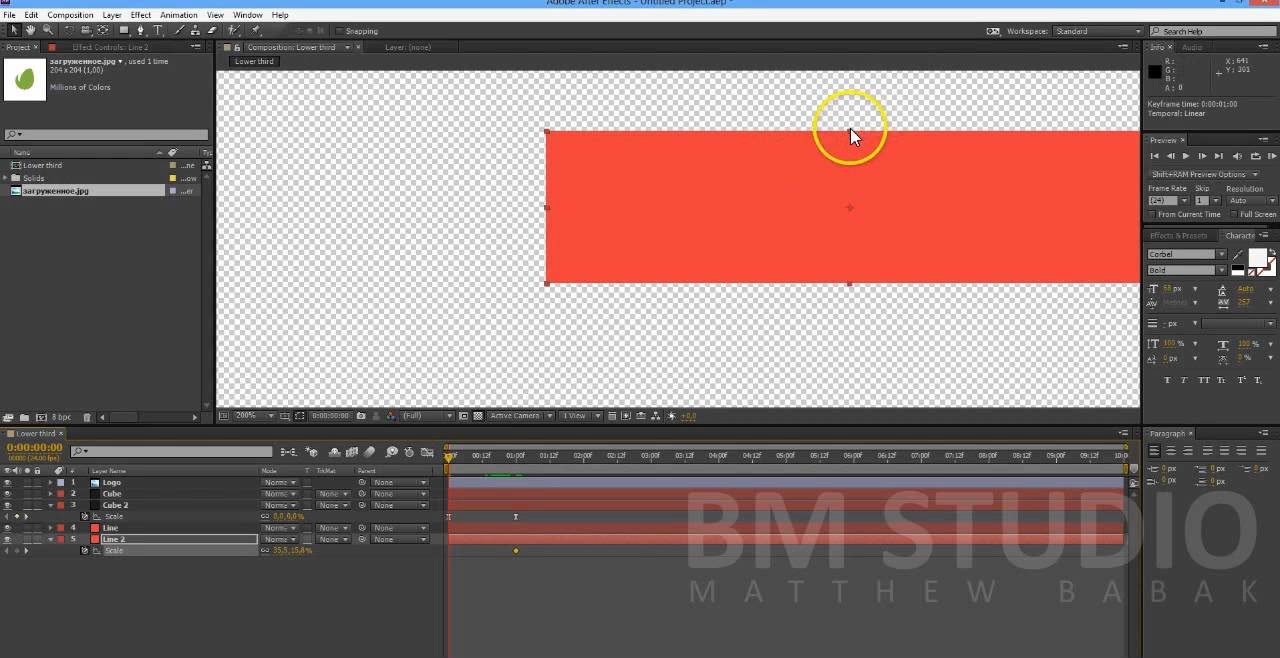Click the Faux Bold text style icon

(x=1167, y=380)
